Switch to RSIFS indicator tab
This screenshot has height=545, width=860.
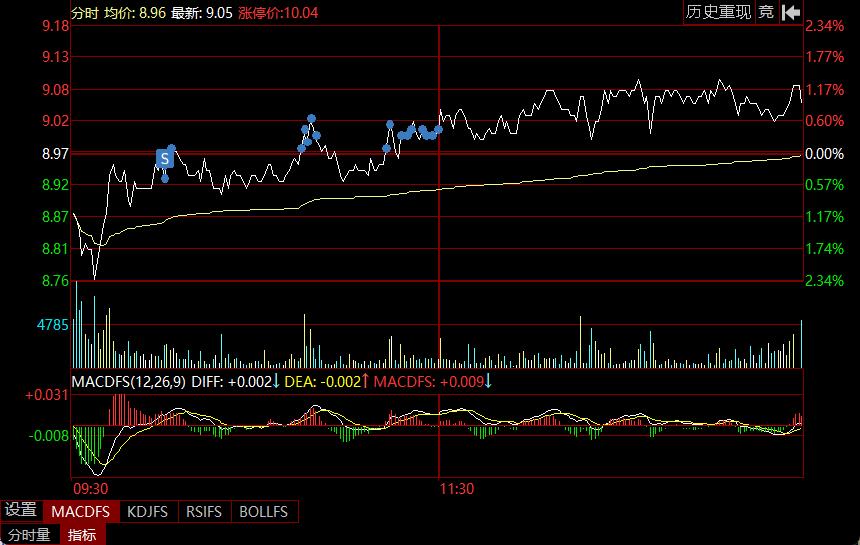[x=204, y=512]
